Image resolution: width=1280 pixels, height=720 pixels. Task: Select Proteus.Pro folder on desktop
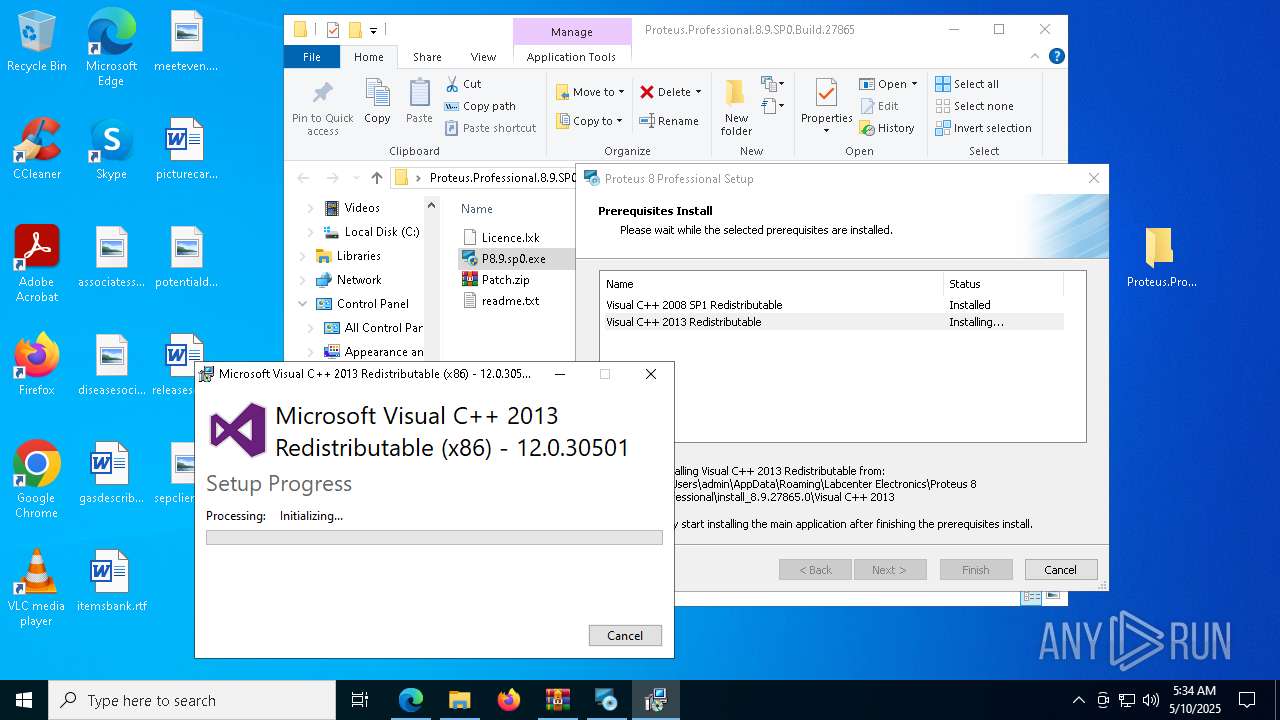coord(1161,258)
